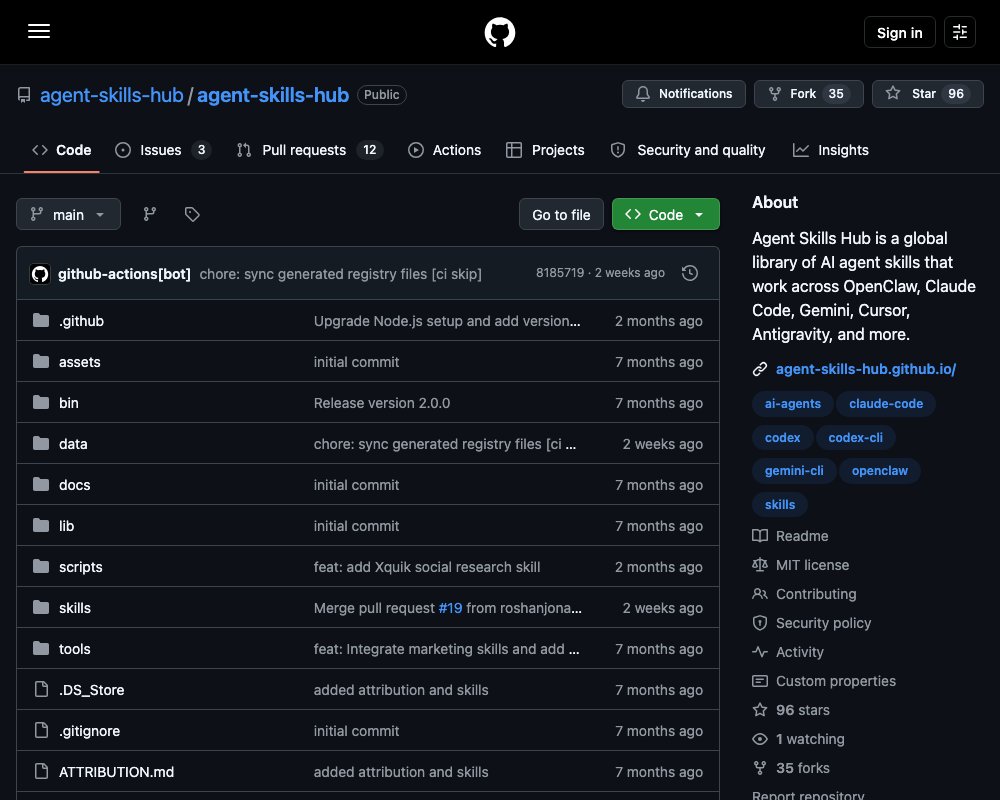Click the link icon beside website URL
Viewport: 1000px width, 800px height.
pyautogui.click(x=760, y=369)
